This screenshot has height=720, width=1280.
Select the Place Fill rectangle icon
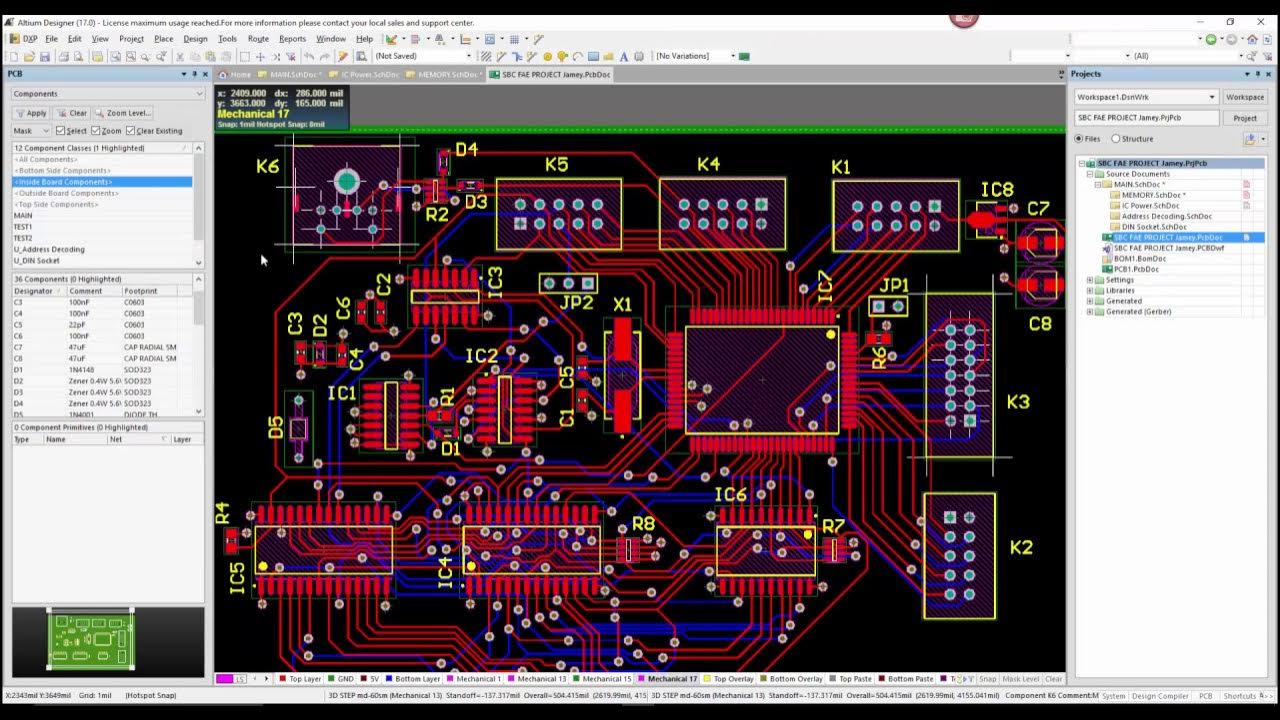click(x=593, y=56)
